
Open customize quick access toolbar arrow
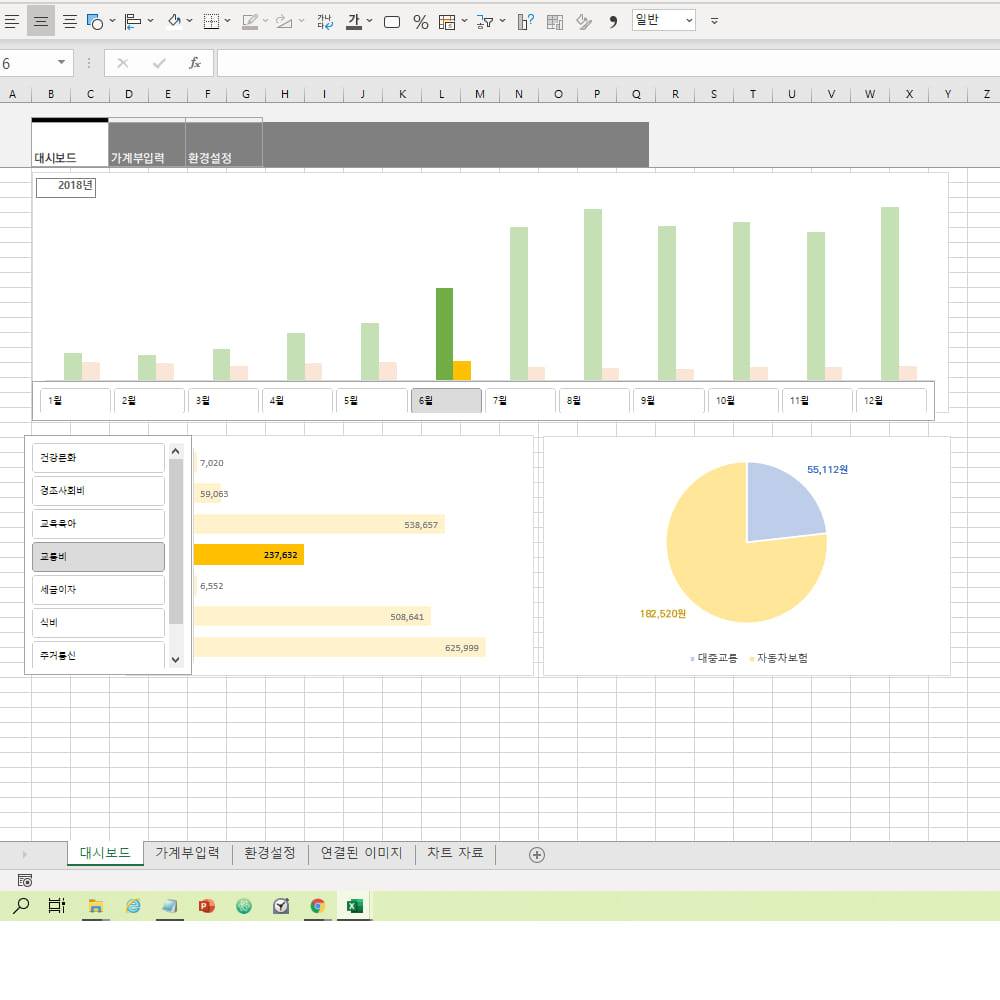click(x=714, y=21)
